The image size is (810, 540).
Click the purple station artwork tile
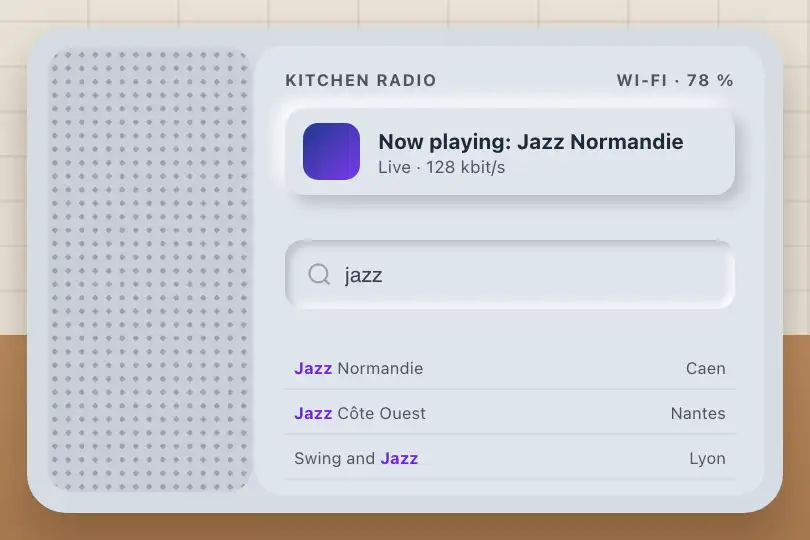click(331, 151)
